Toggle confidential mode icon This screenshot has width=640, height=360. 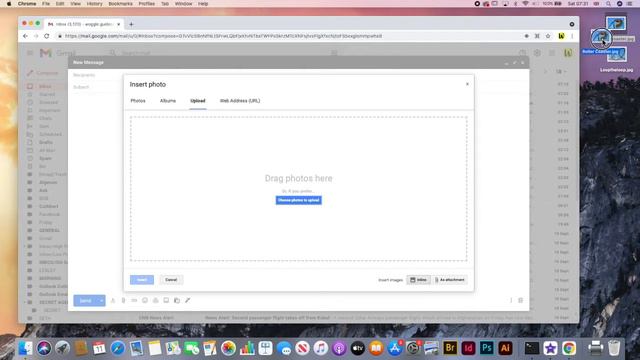(177, 300)
